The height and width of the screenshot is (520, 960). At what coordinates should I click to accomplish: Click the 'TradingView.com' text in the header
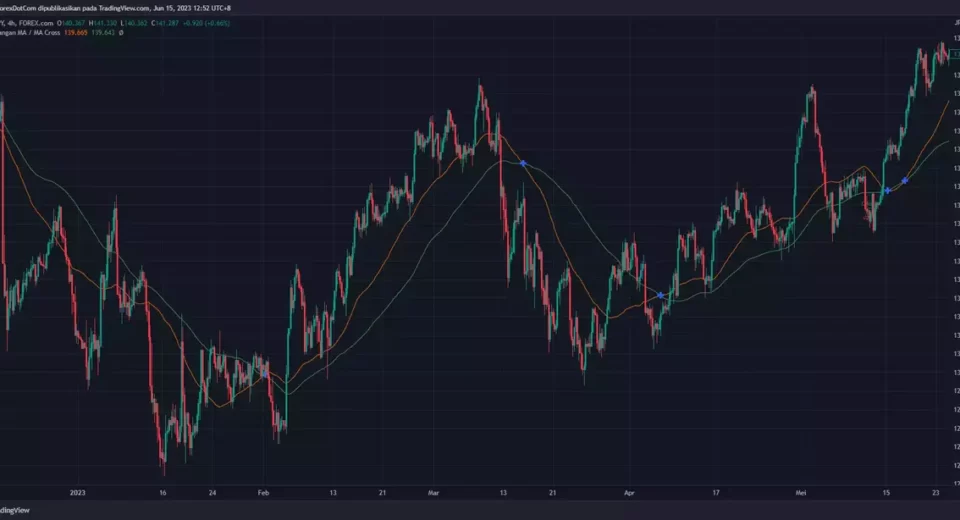pos(124,8)
